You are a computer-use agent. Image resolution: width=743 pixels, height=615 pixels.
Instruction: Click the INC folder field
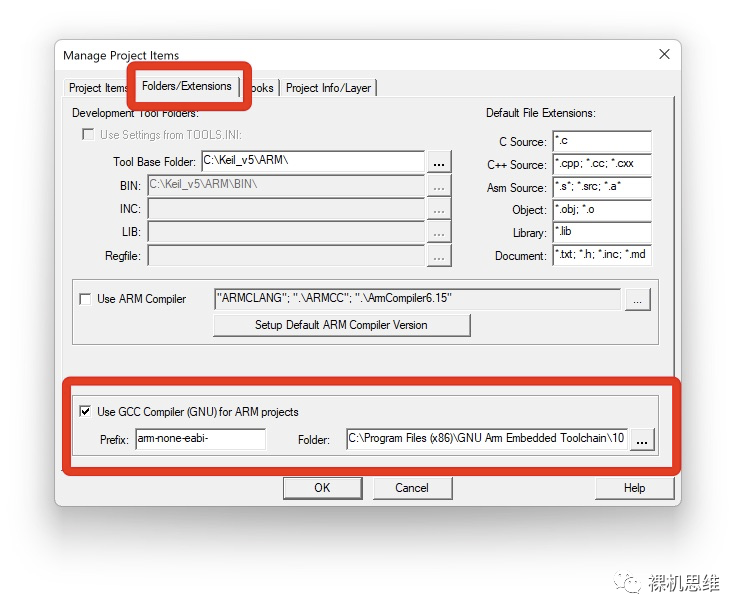(286, 208)
